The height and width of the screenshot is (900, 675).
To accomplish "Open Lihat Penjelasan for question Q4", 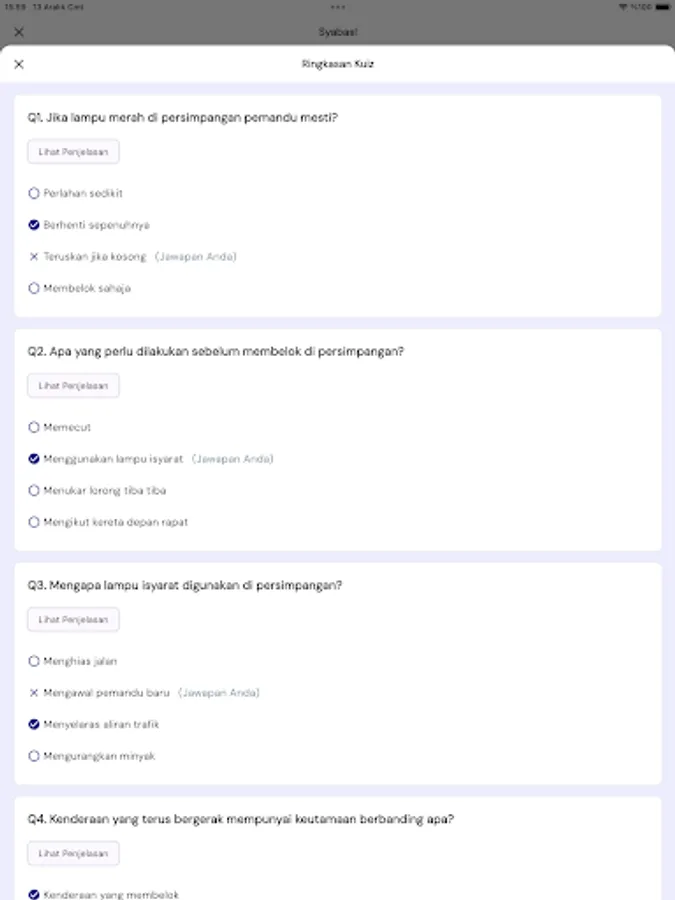I will click(73, 853).
